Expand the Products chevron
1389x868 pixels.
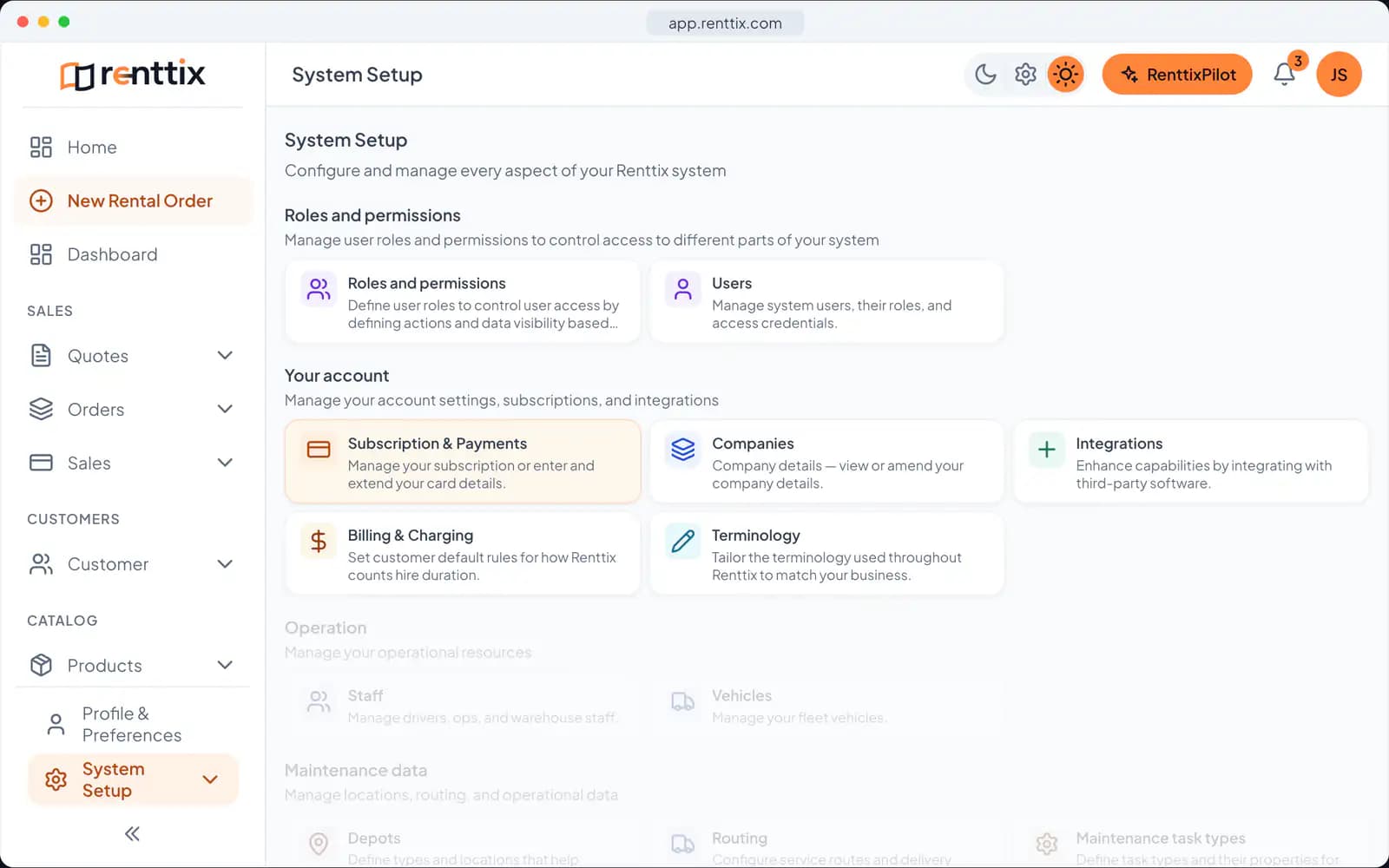225,666
